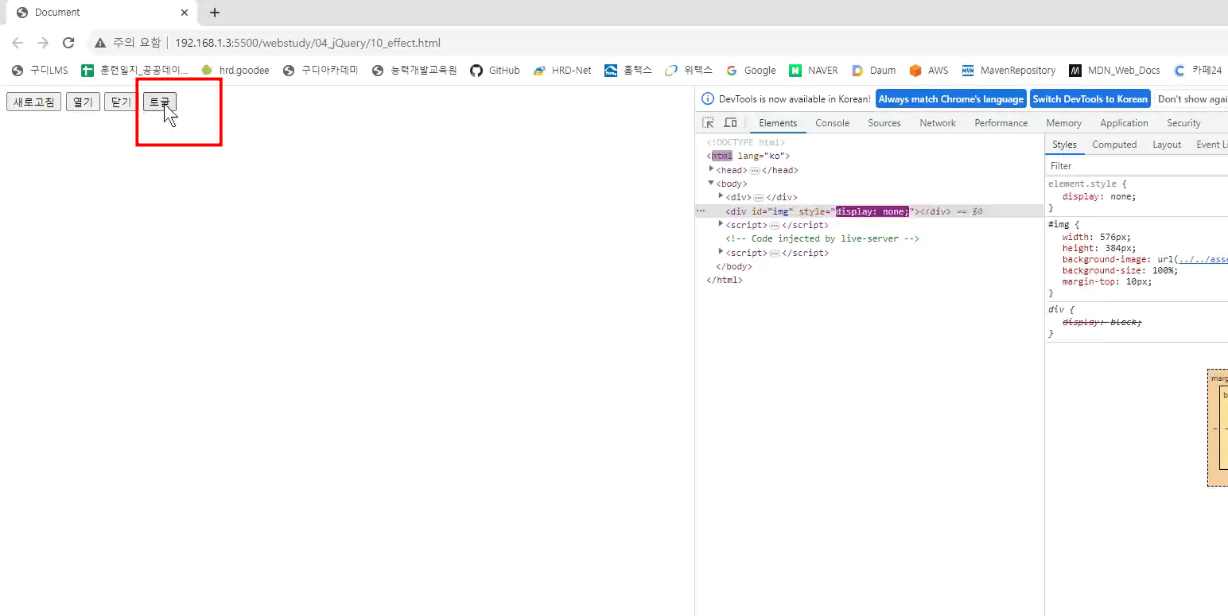The image size is (1228, 616).
Task: Click Always match Chrome's language
Action: [x=951, y=99]
